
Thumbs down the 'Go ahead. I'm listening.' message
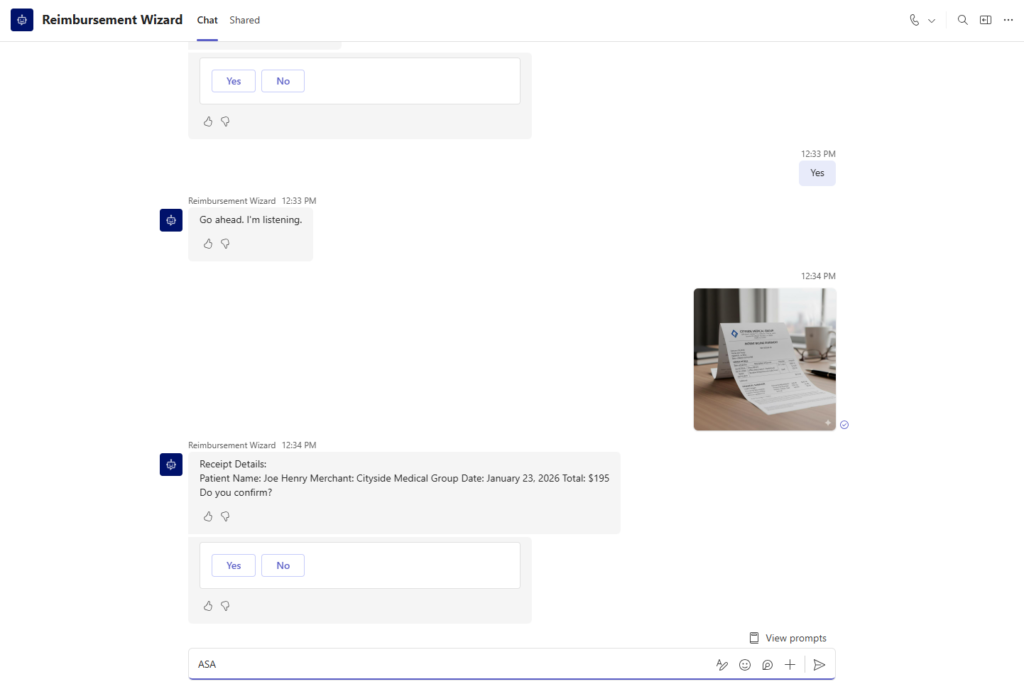(x=225, y=243)
